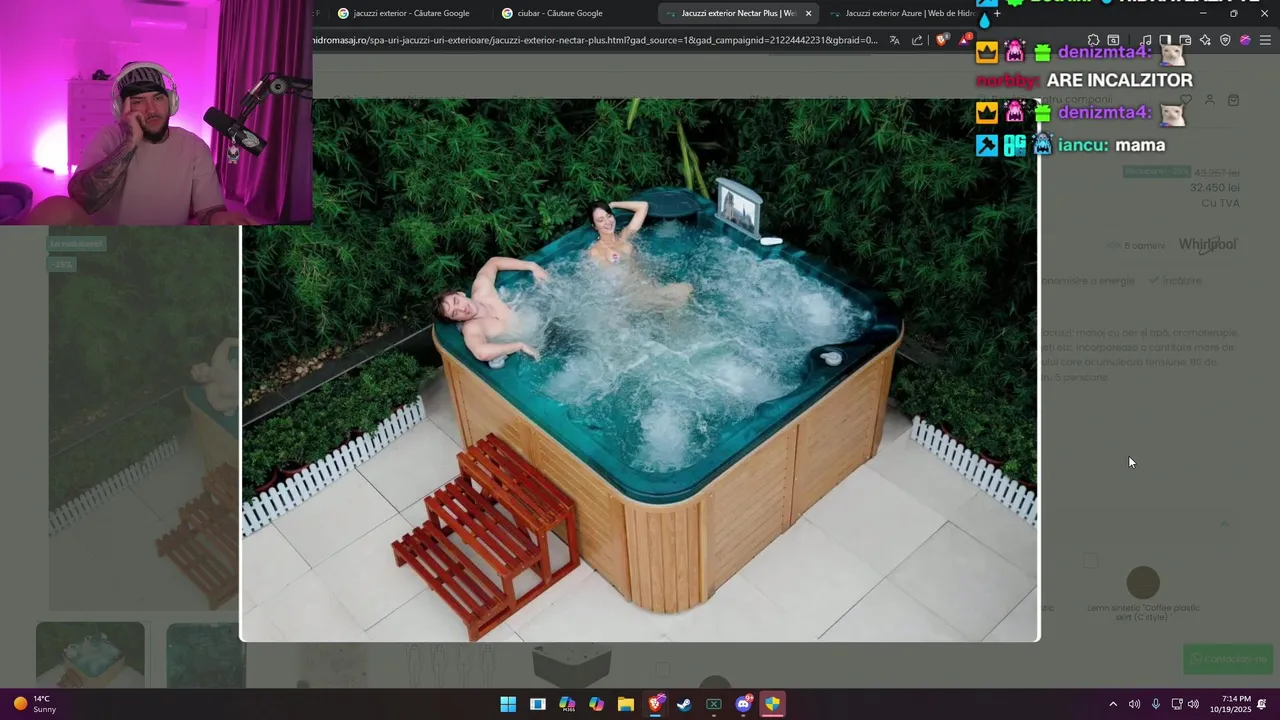Tick the checkbox left of the color swatch
This screenshot has height=720, width=1280.
pyautogui.click(x=1090, y=561)
